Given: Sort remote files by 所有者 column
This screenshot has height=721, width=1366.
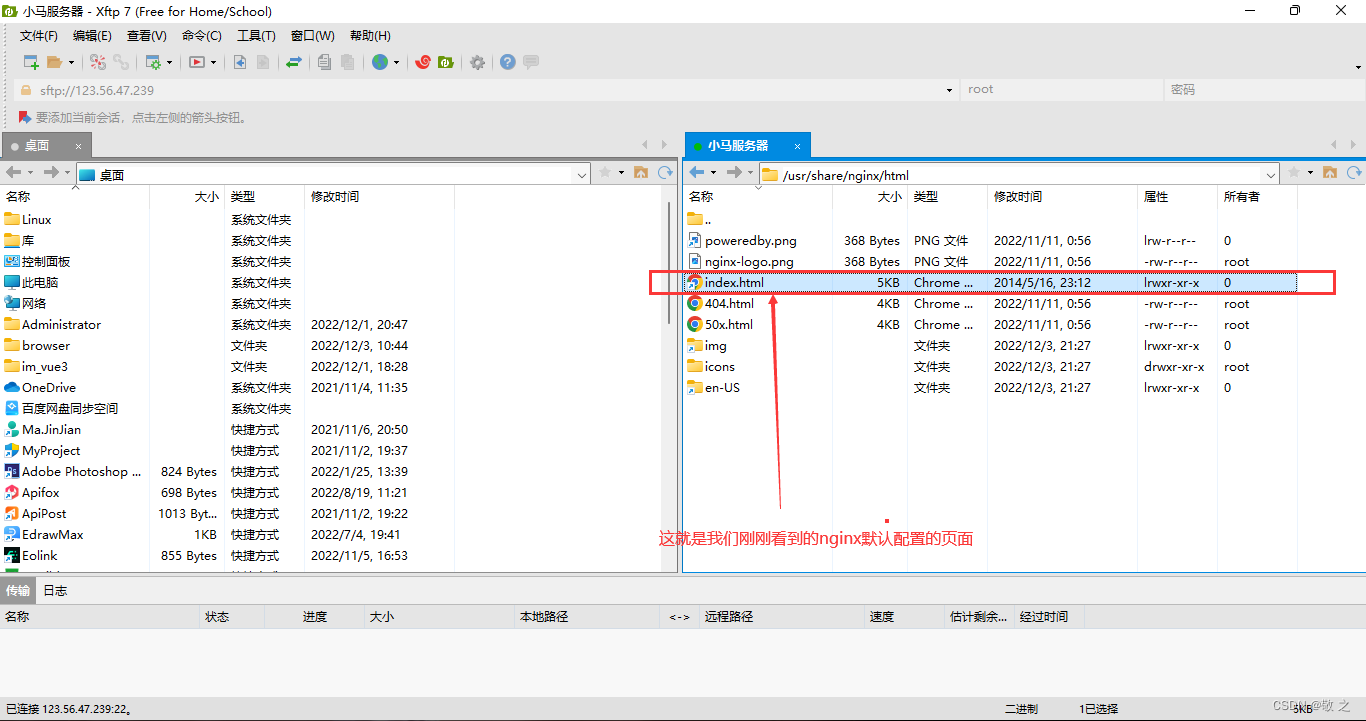Looking at the screenshot, I should (1257, 197).
